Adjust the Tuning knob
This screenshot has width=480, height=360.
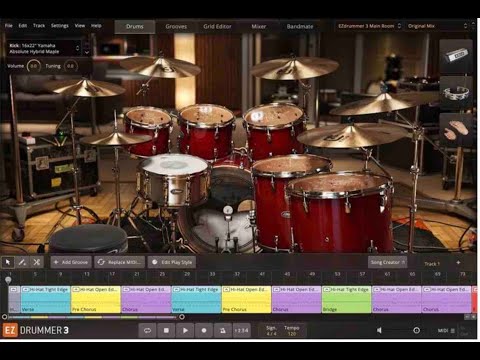point(70,66)
